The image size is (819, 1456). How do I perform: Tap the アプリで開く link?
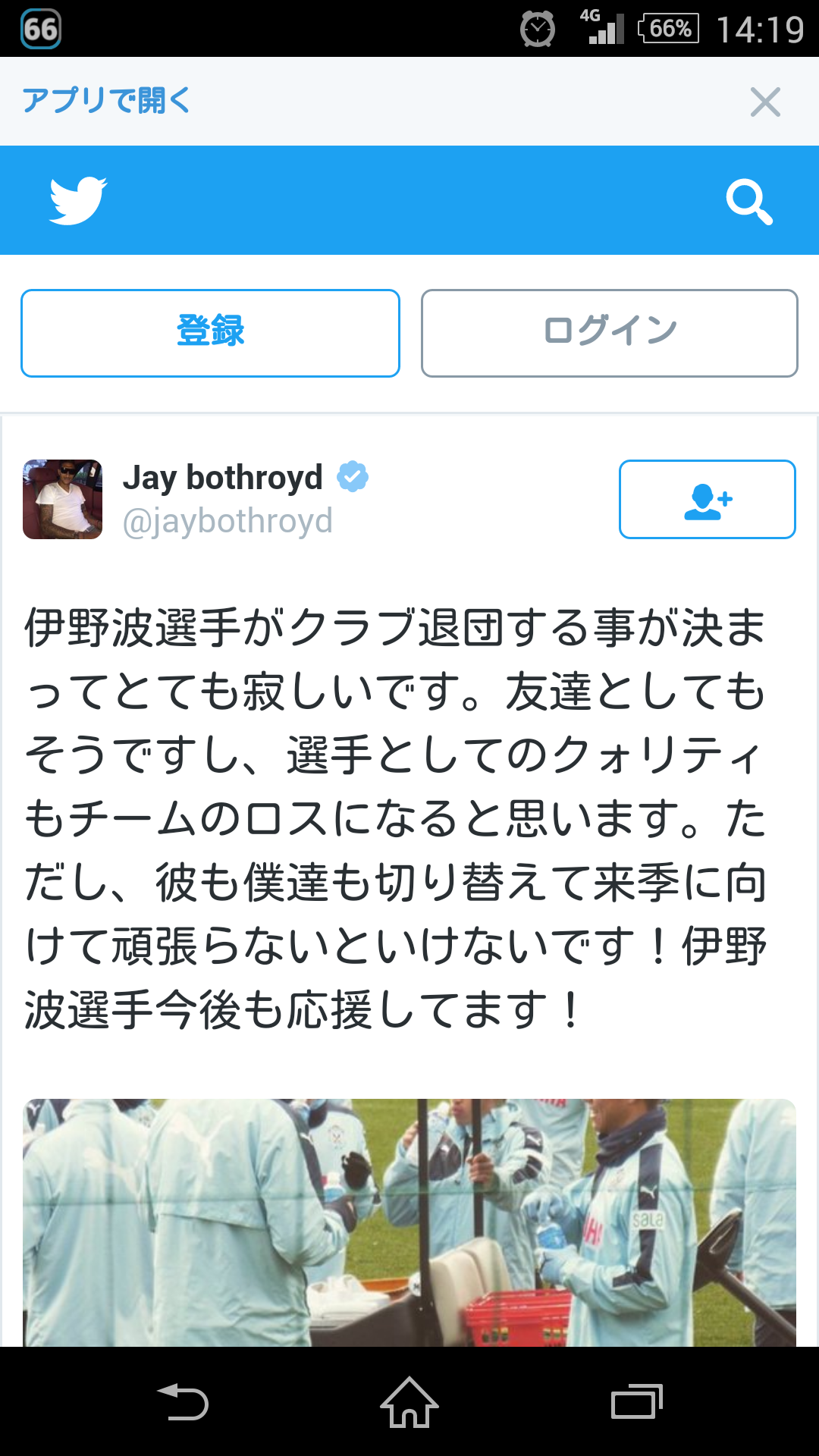pyautogui.click(x=106, y=100)
